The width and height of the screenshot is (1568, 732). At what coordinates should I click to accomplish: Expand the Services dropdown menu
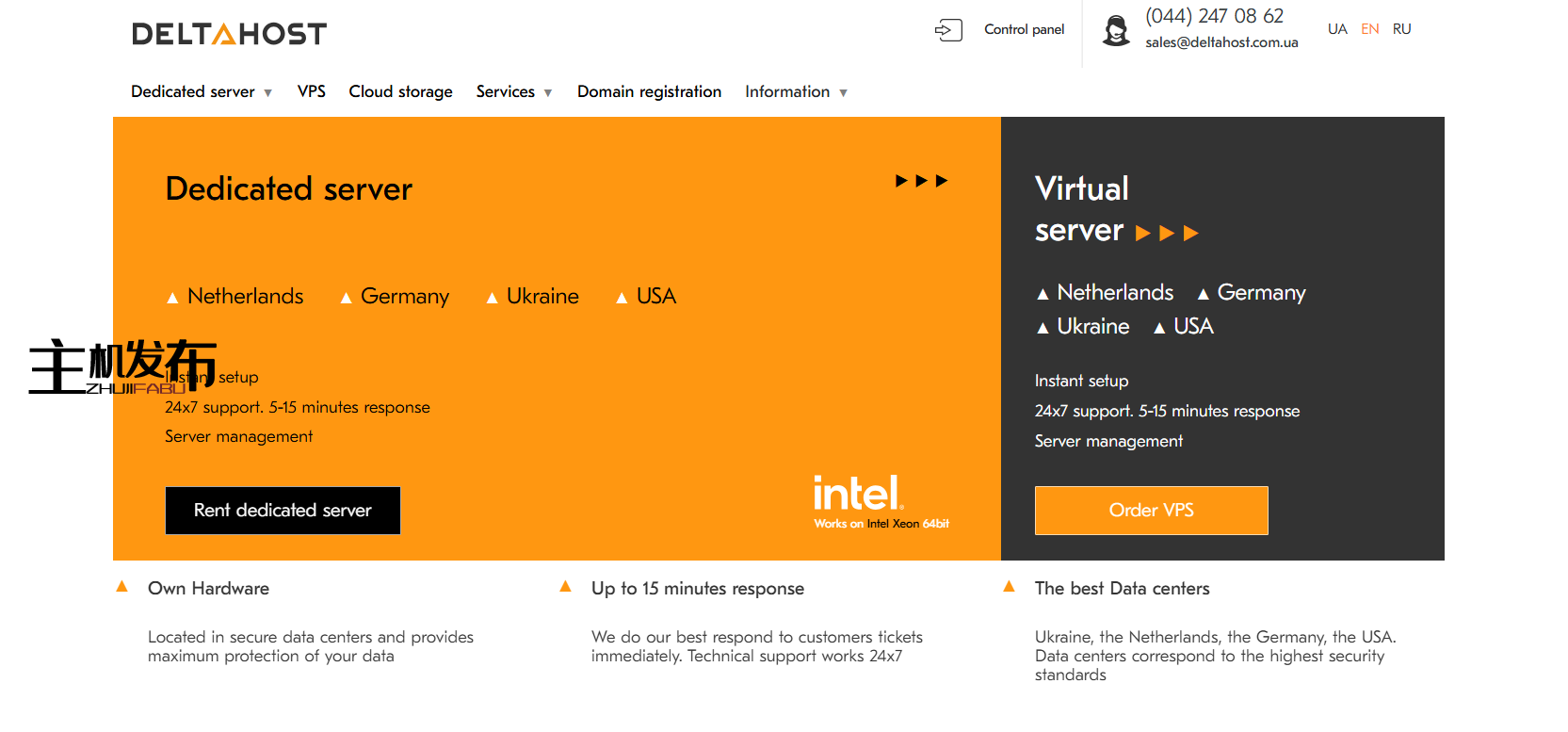pyautogui.click(x=513, y=91)
